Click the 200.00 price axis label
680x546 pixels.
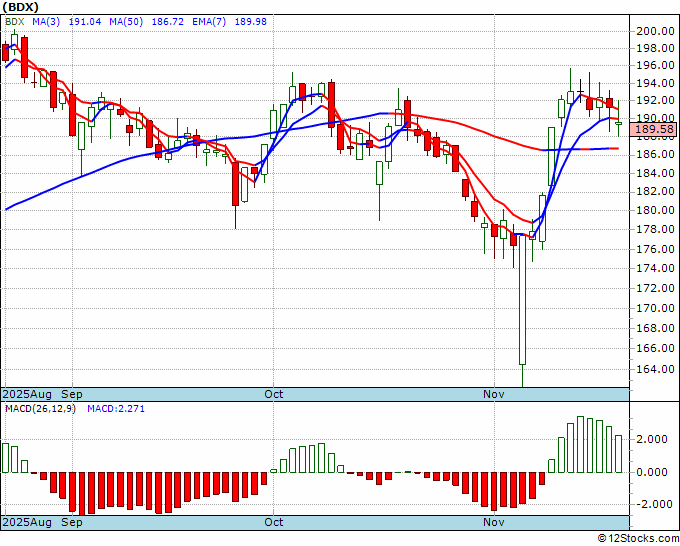click(655, 31)
